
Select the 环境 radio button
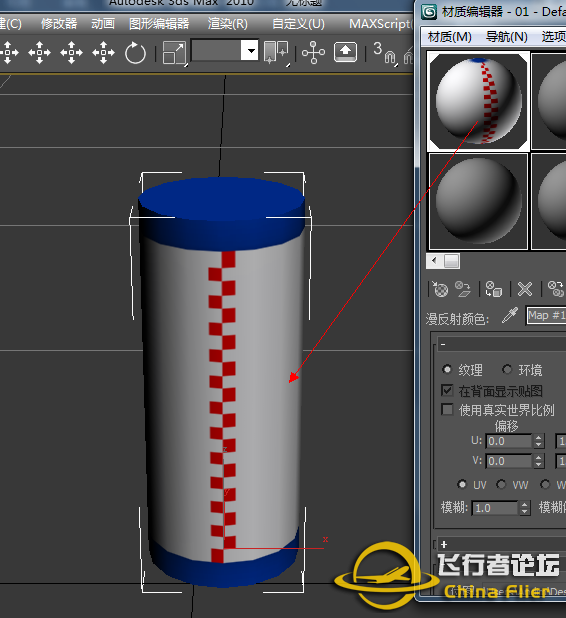pos(507,369)
